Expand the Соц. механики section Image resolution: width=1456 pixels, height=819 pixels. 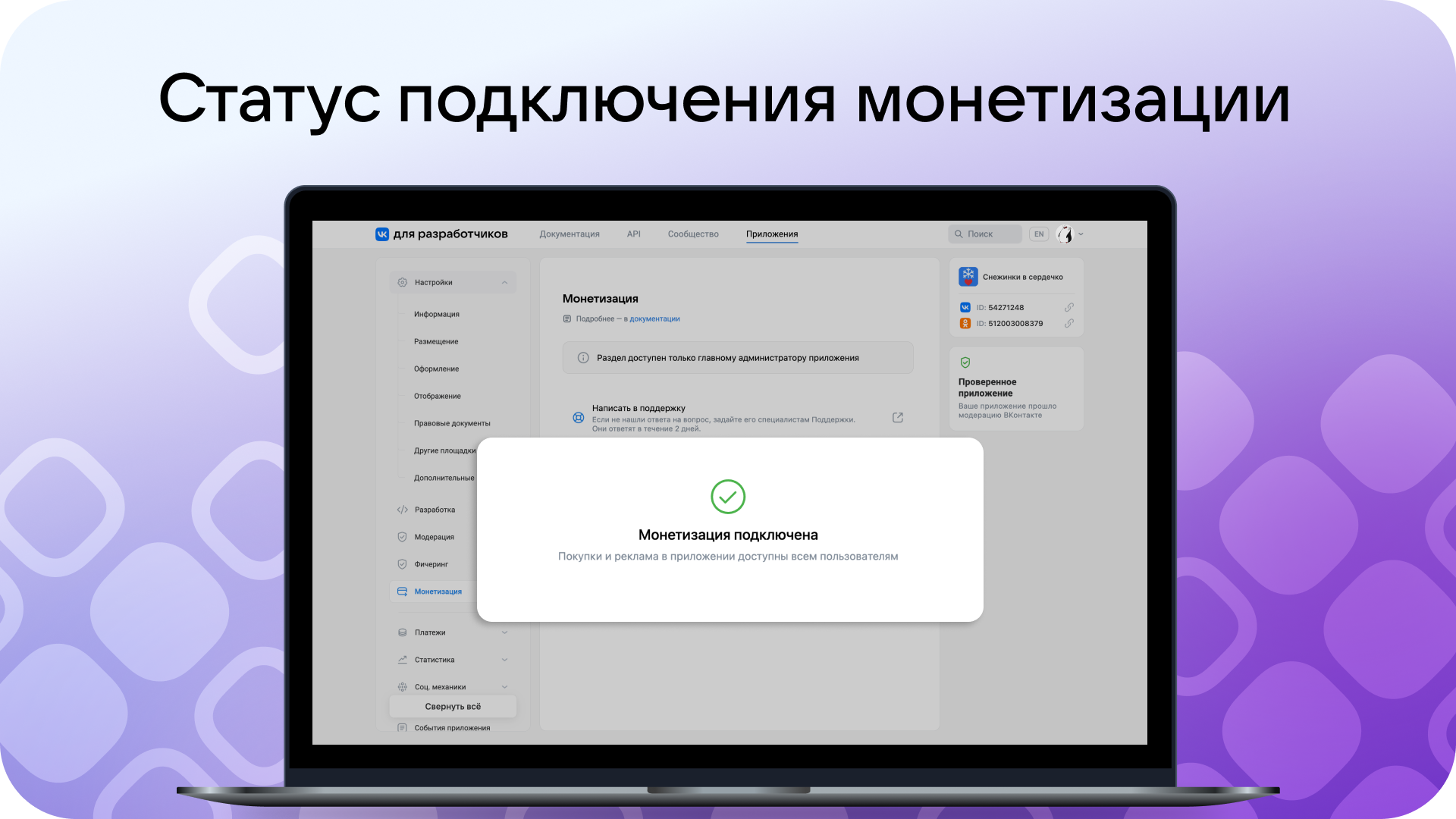(x=504, y=687)
